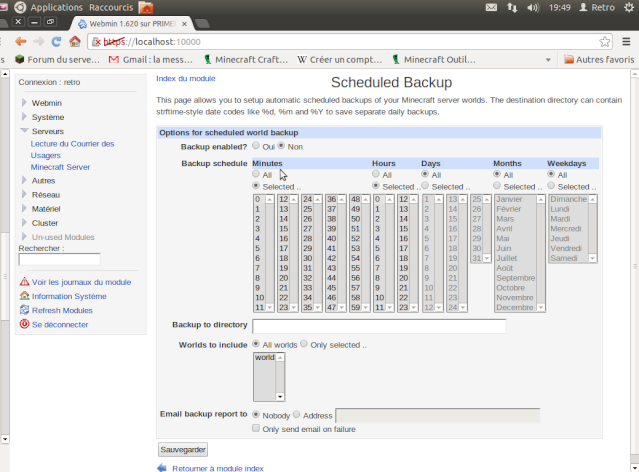Bookmark page with star icon

tap(605, 42)
